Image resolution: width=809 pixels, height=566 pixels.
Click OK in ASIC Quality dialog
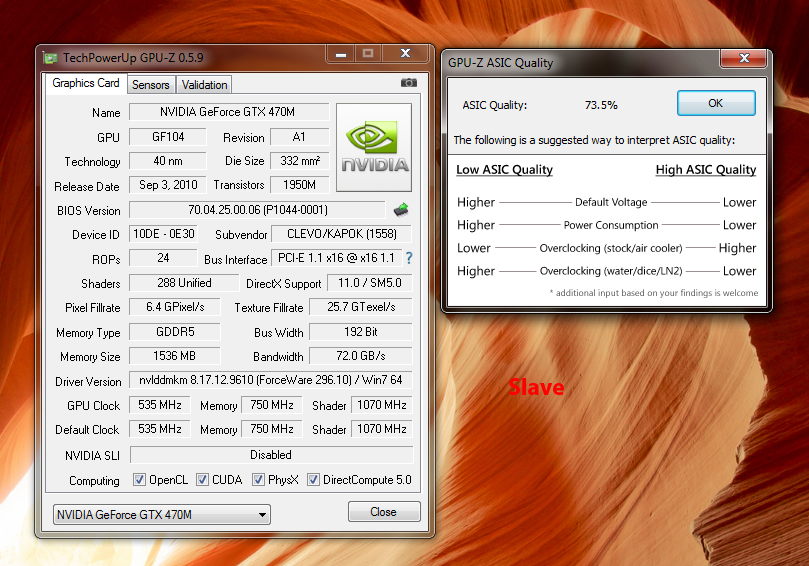tap(716, 103)
